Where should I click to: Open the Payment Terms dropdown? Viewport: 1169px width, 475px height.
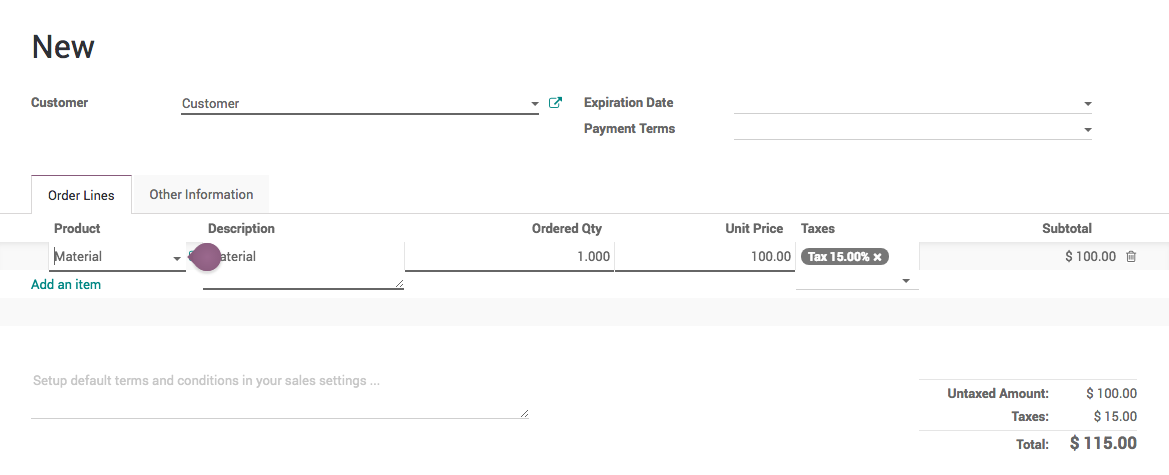1087,130
